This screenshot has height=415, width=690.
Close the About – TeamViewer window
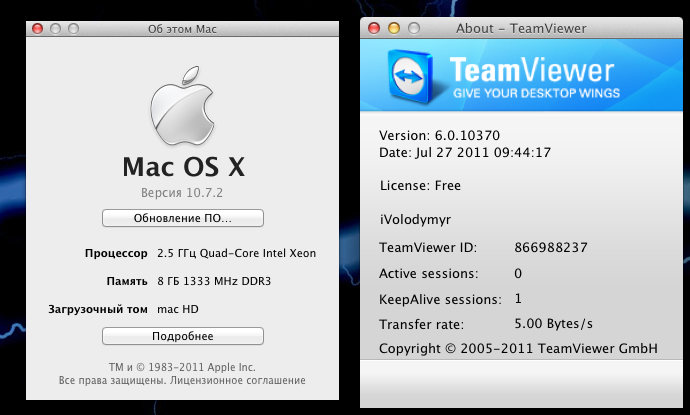pos(374,28)
